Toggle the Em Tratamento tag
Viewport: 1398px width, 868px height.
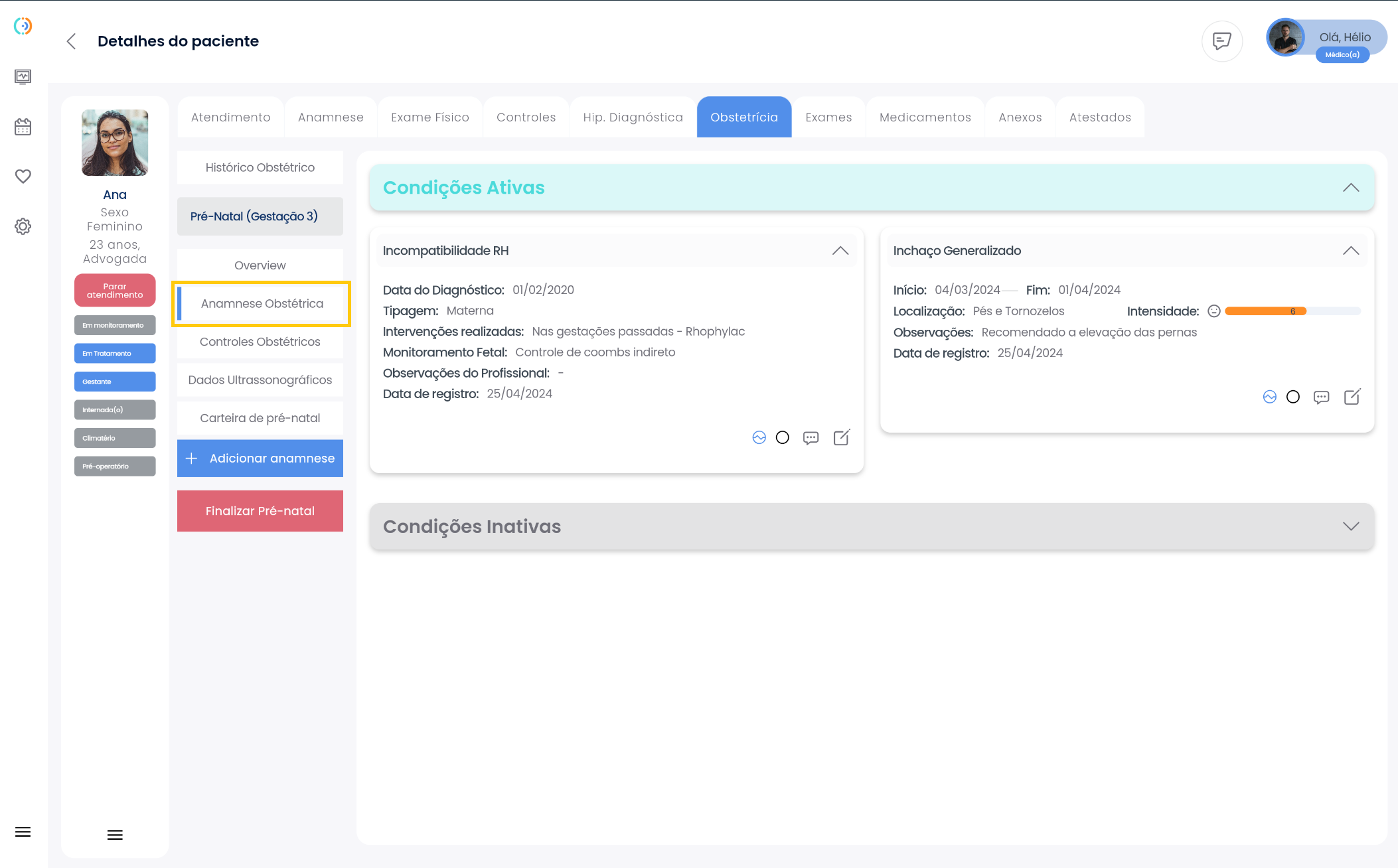pos(115,354)
